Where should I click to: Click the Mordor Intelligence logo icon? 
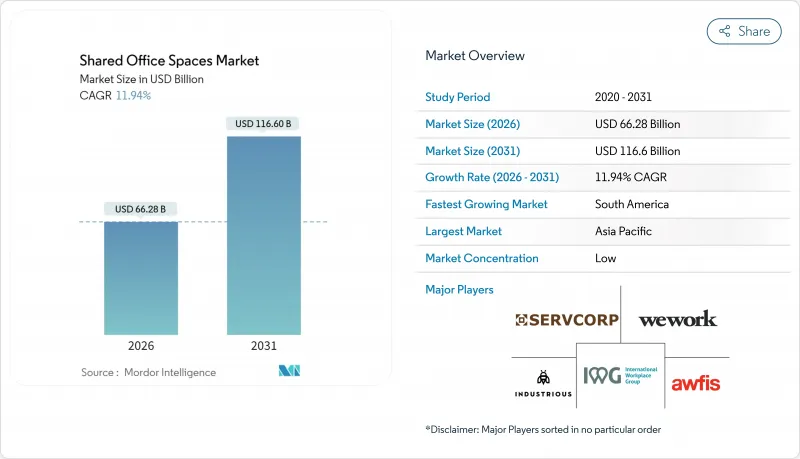tap(291, 372)
